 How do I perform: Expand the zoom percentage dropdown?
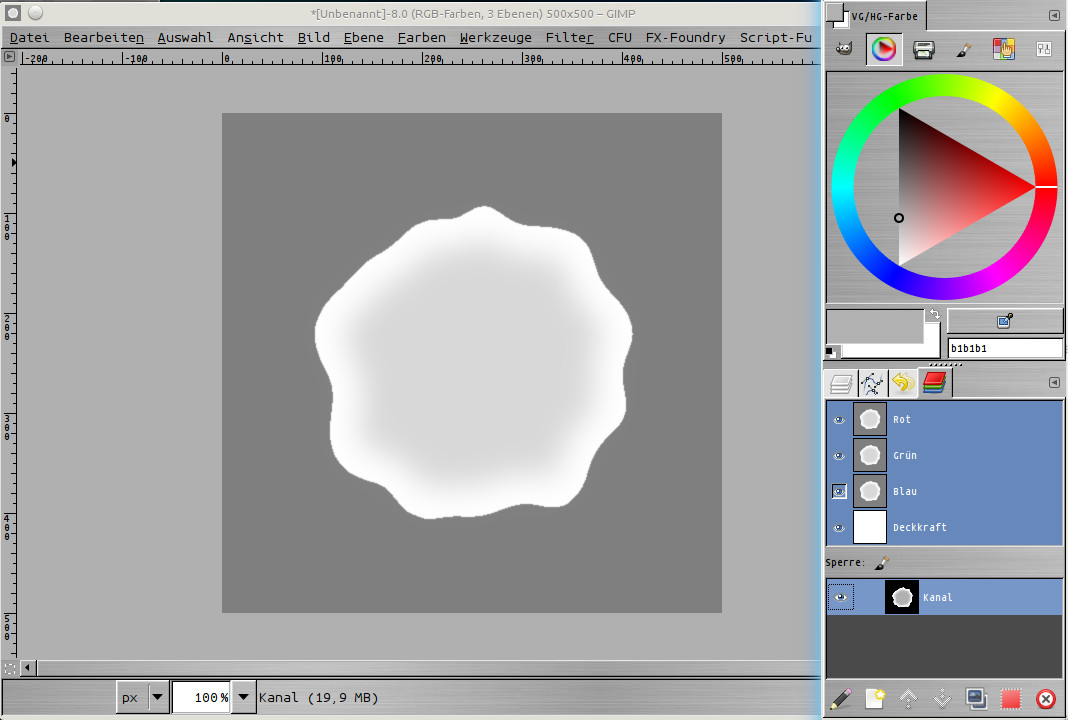(243, 697)
